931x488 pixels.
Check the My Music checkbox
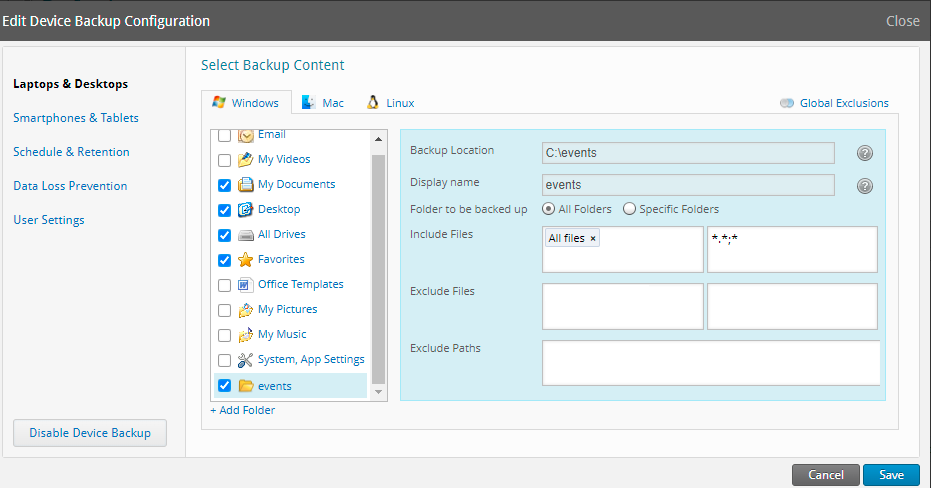pos(224,335)
